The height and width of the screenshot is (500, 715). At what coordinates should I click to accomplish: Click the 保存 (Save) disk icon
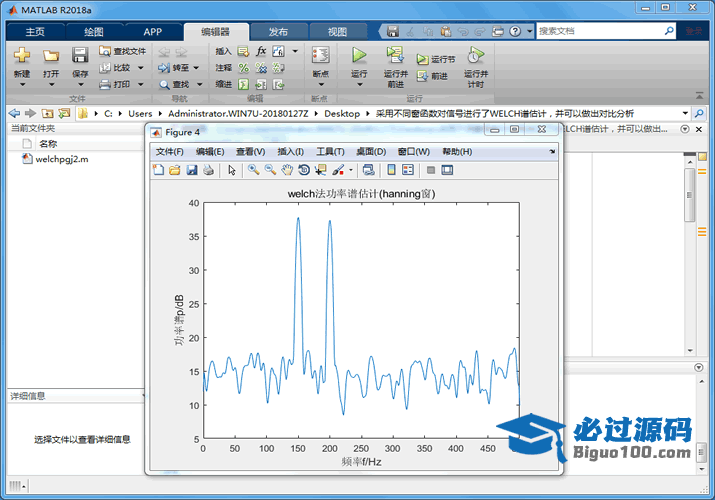(80, 55)
